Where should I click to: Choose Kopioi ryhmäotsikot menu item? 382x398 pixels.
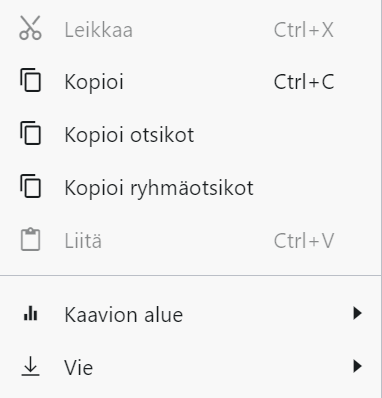coord(190,187)
